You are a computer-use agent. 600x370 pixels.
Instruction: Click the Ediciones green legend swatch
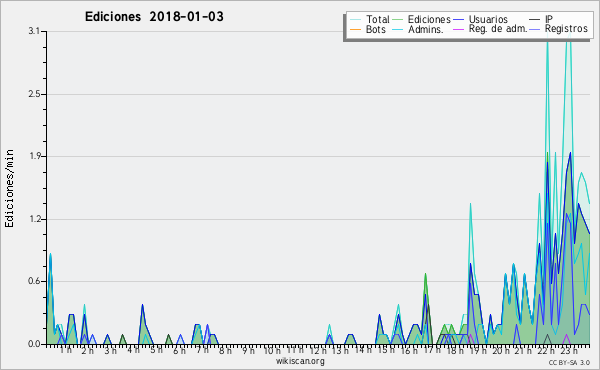[398, 20]
